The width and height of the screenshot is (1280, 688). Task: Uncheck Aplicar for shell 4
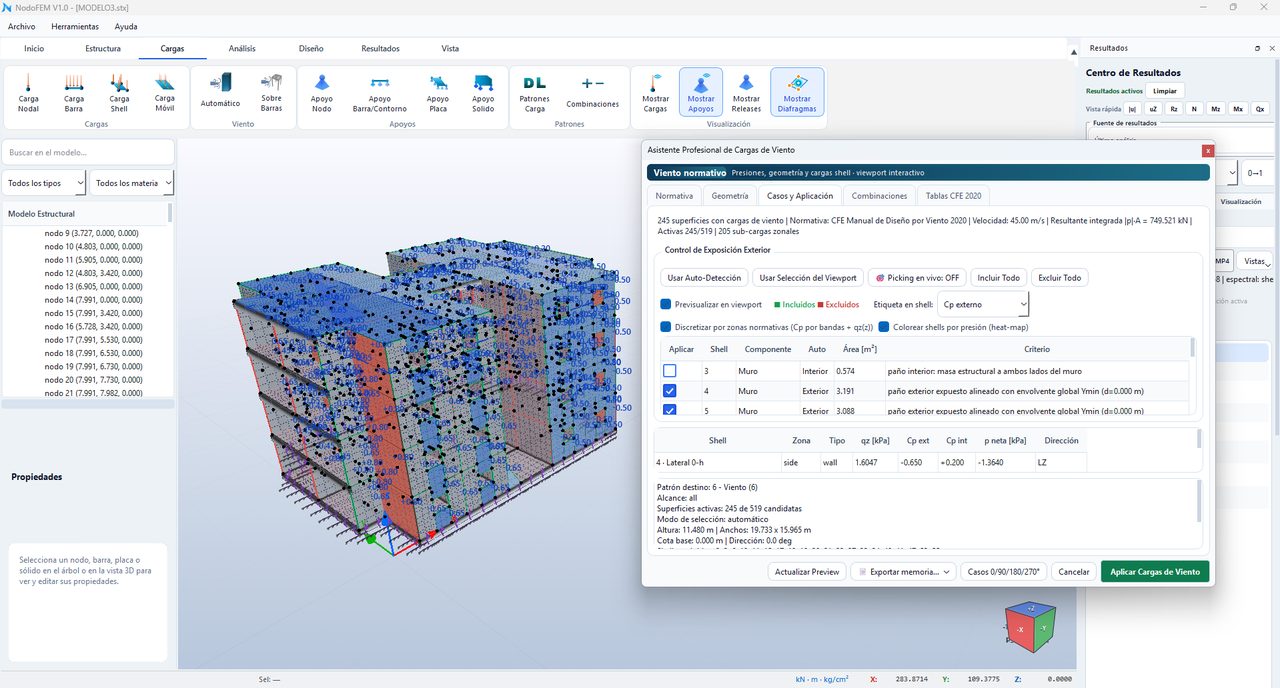tap(669, 391)
